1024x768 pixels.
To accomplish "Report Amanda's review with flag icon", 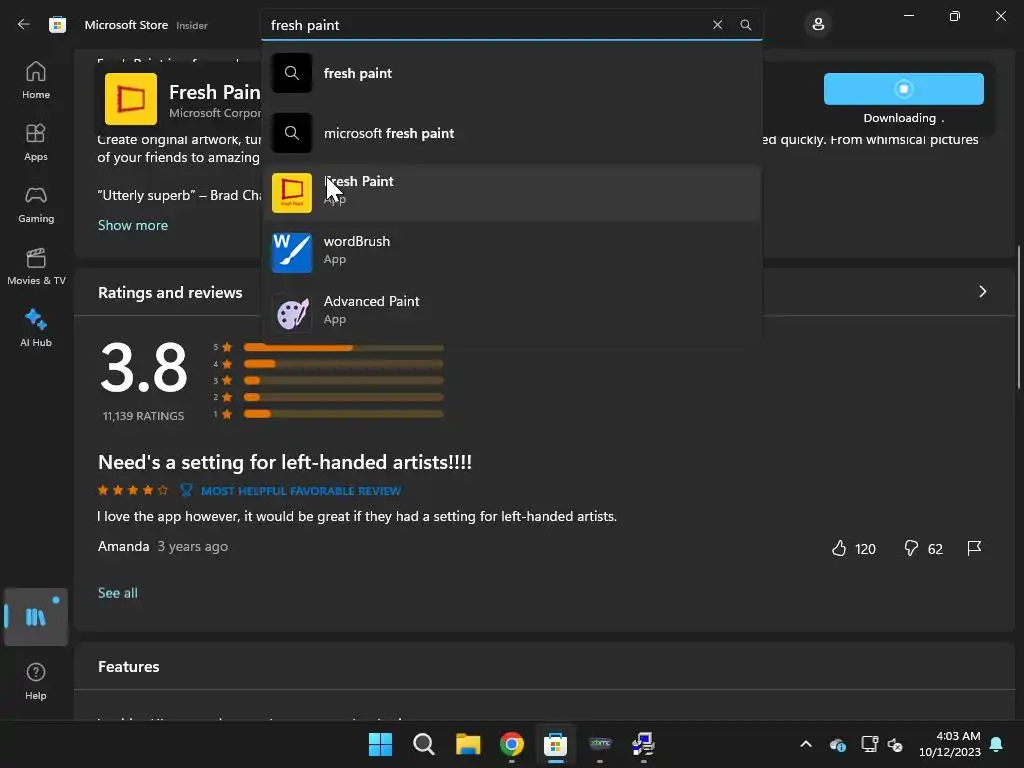I will [974, 549].
